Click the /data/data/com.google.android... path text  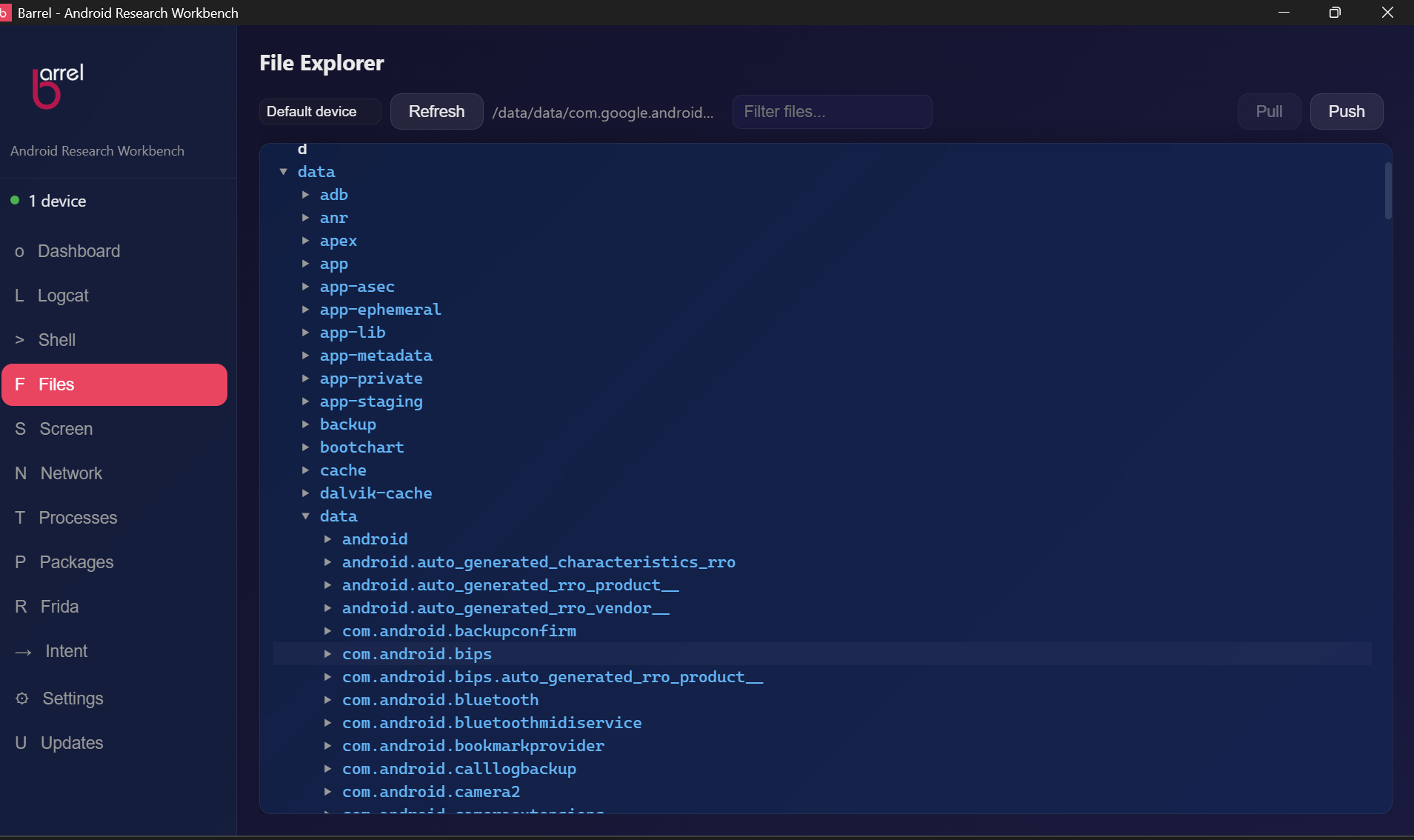[x=603, y=113]
